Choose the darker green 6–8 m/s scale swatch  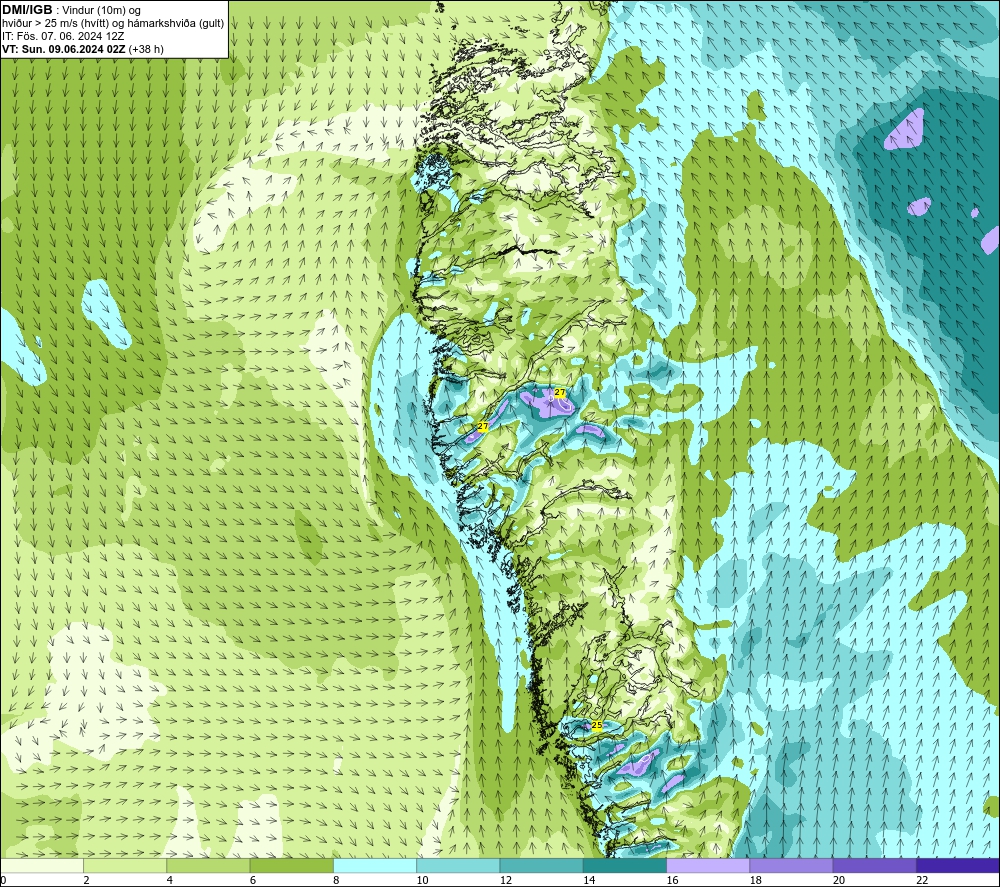point(291,865)
